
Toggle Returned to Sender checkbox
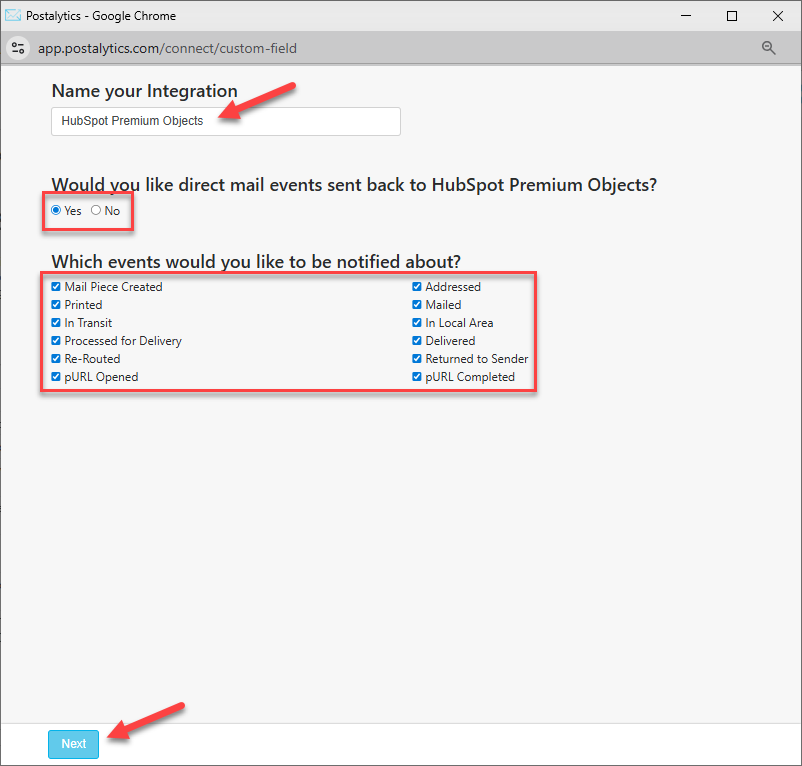pos(417,358)
